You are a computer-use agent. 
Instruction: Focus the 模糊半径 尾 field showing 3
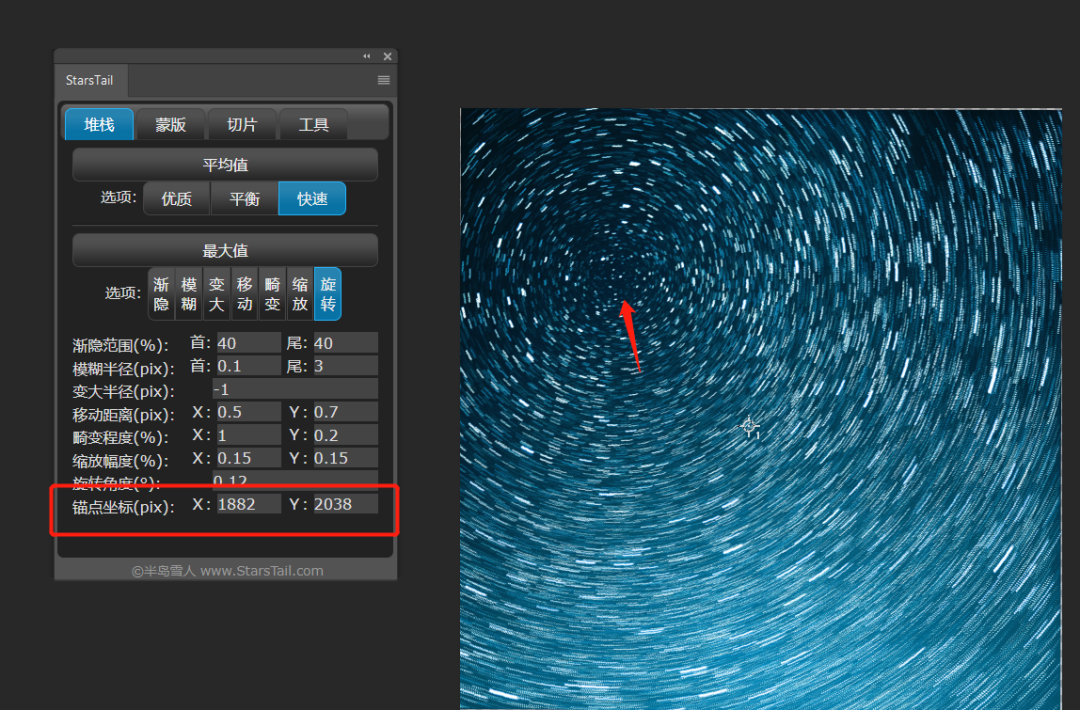pyautogui.click(x=346, y=366)
